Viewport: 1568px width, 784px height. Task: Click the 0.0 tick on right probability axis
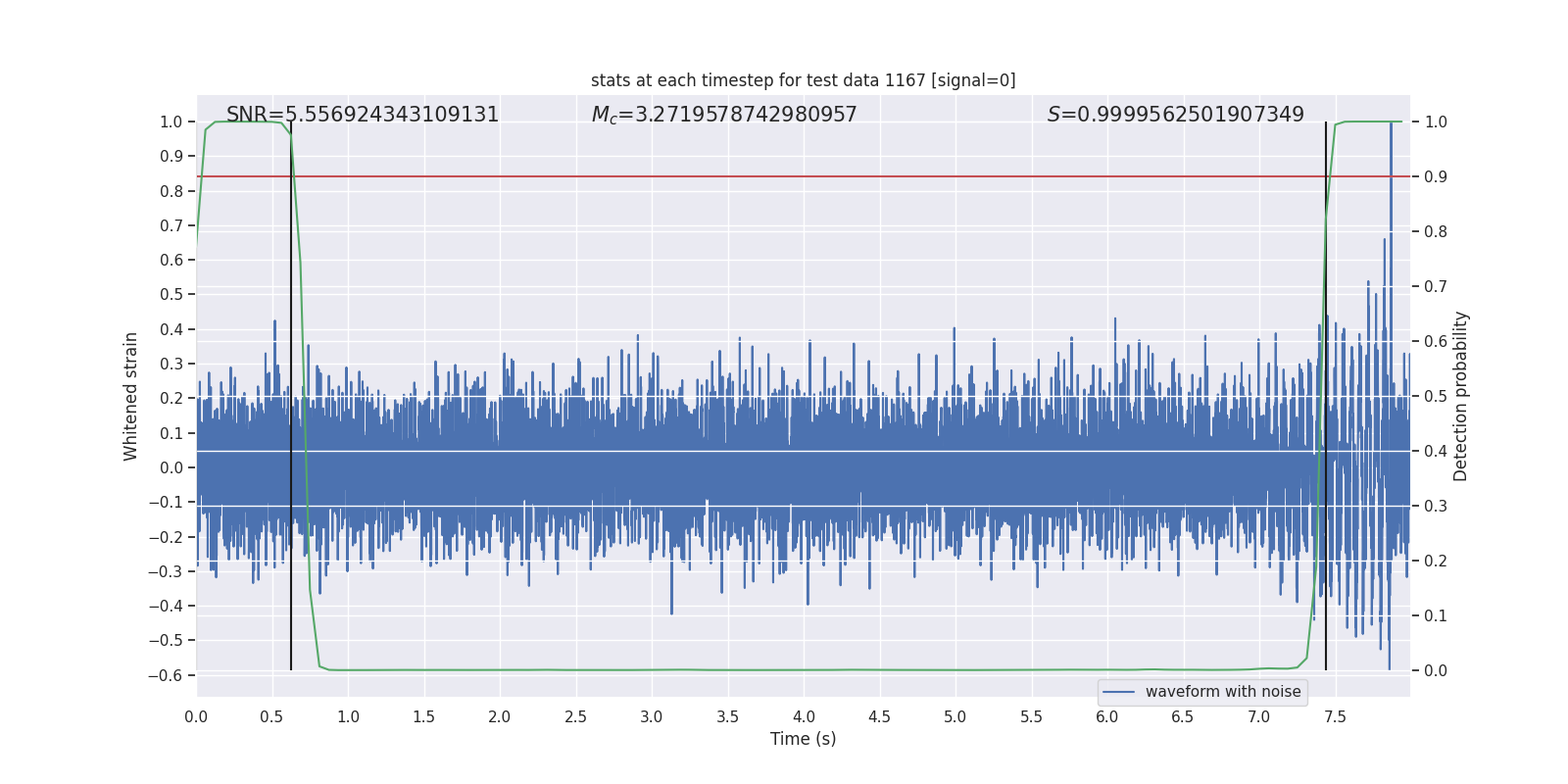[1436, 671]
